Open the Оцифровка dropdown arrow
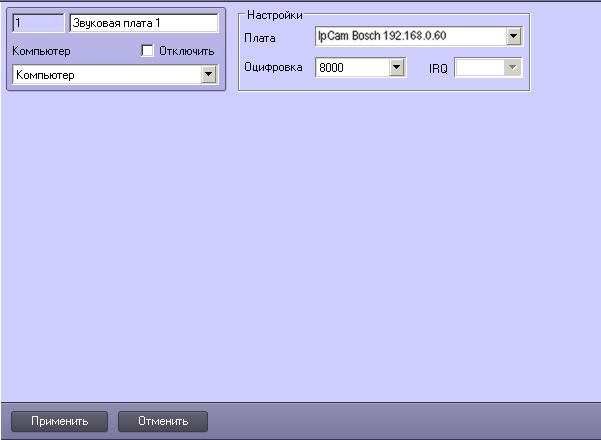Screen dimensions: 601x440 396,68
